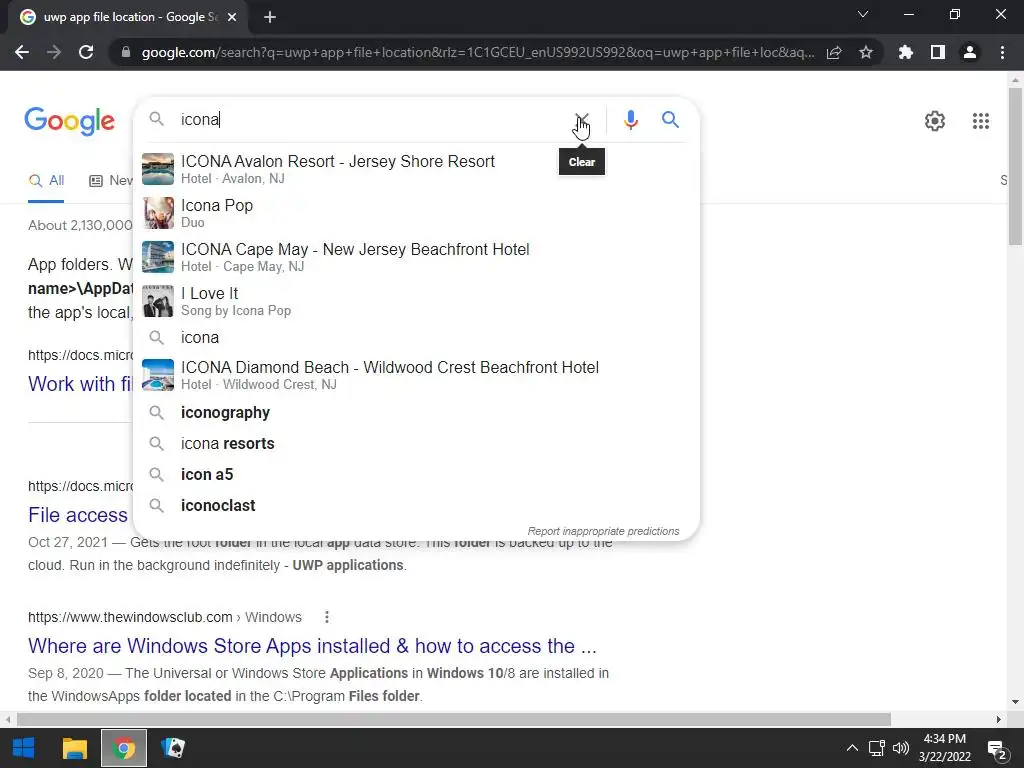Open Chrome three-dot menu
Screen dimensions: 1024x768
click(x=1002, y=52)
